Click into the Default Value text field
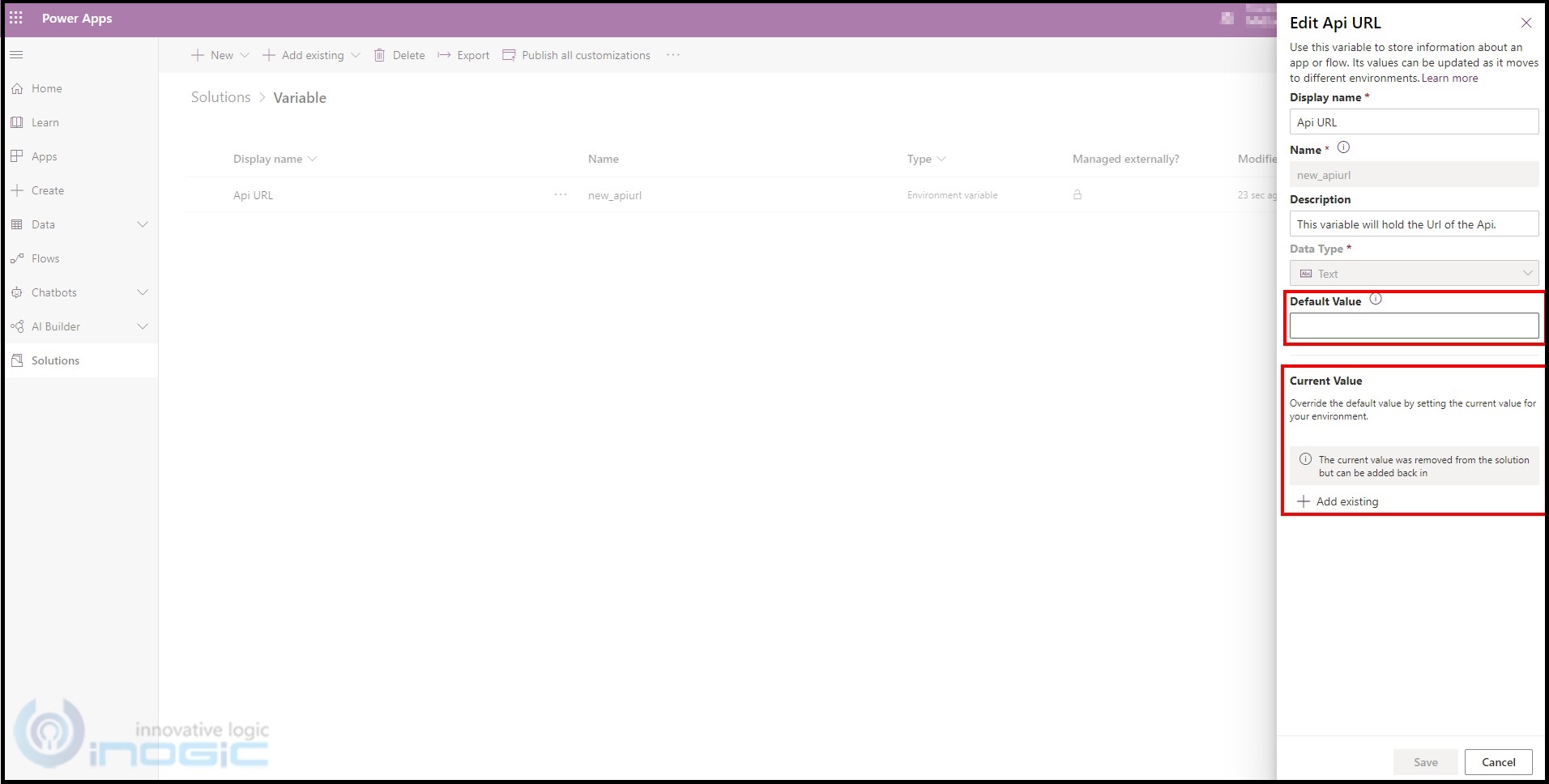1549x784 pixels. (1414, 326)
